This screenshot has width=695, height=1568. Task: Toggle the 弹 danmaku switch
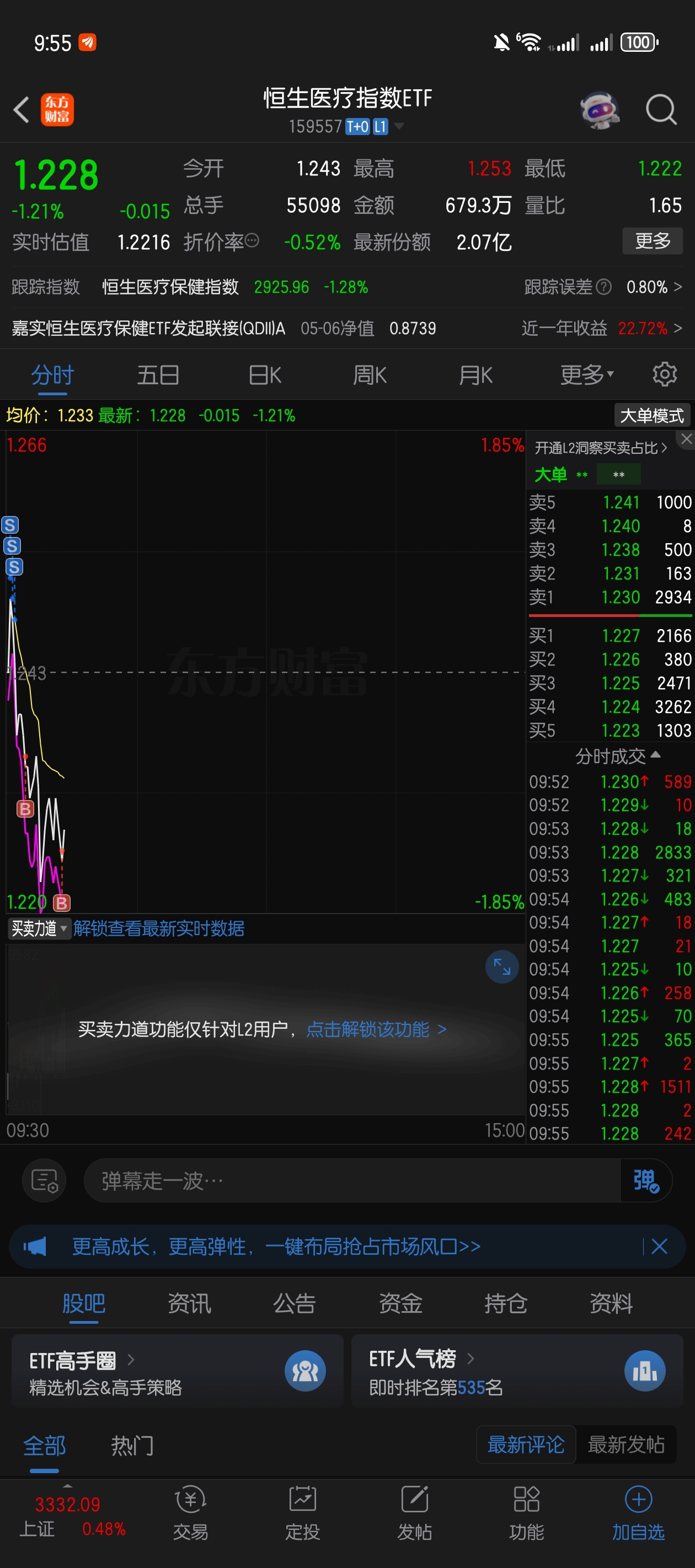(x=646, y=1181)
